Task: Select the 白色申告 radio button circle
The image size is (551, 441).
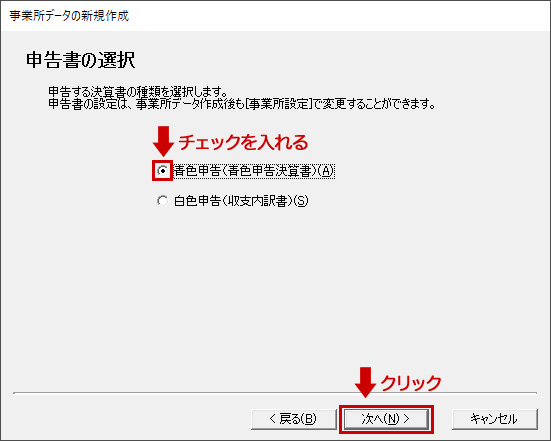Action: pos(162,201)
